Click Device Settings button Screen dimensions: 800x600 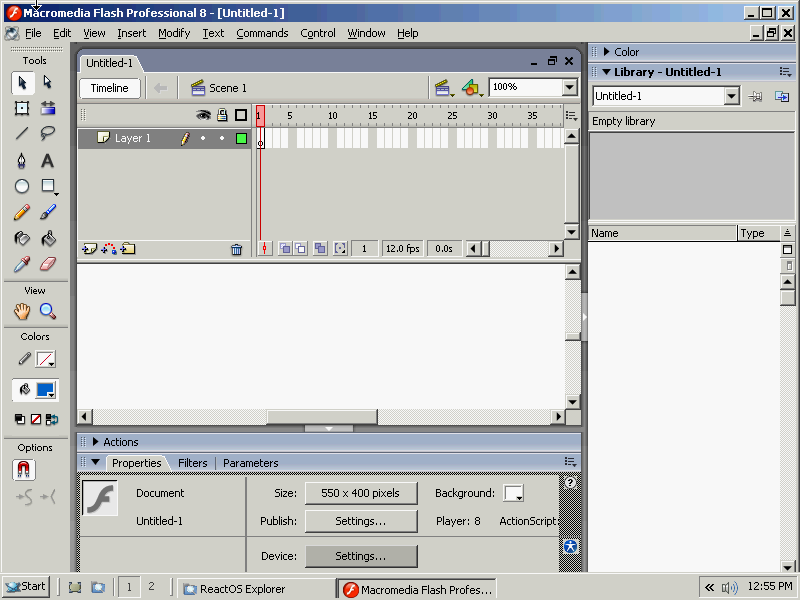point(361,556)
